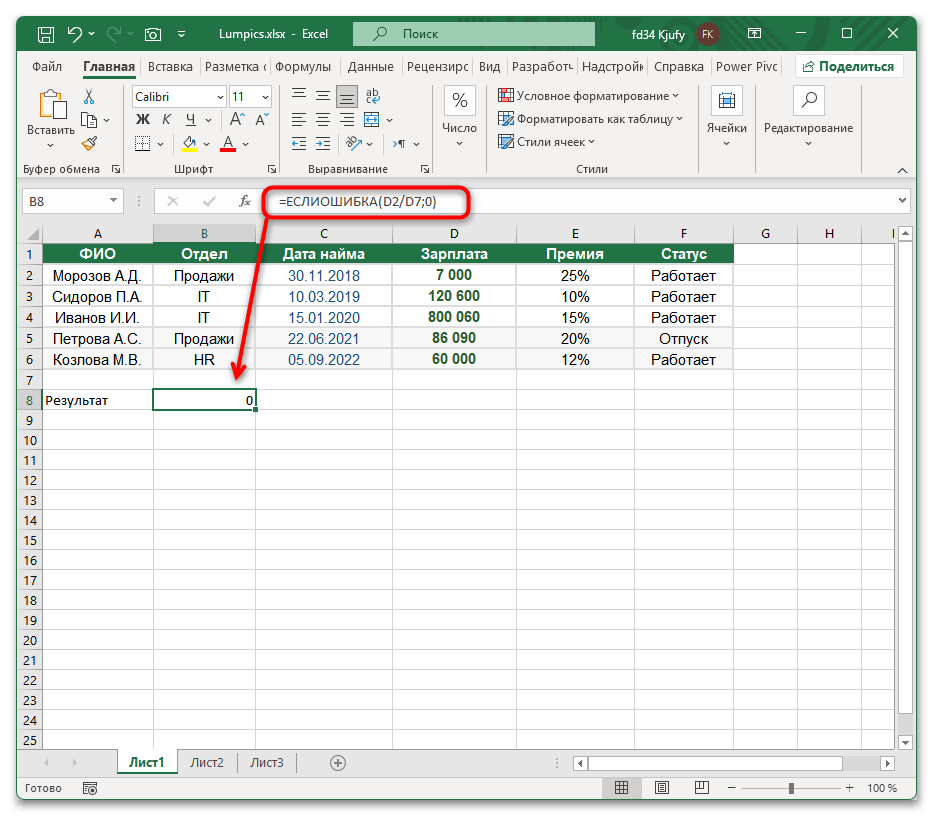The image size is (933, 816).
Task: Collapse the ribbon chevron
Action: 903,170
